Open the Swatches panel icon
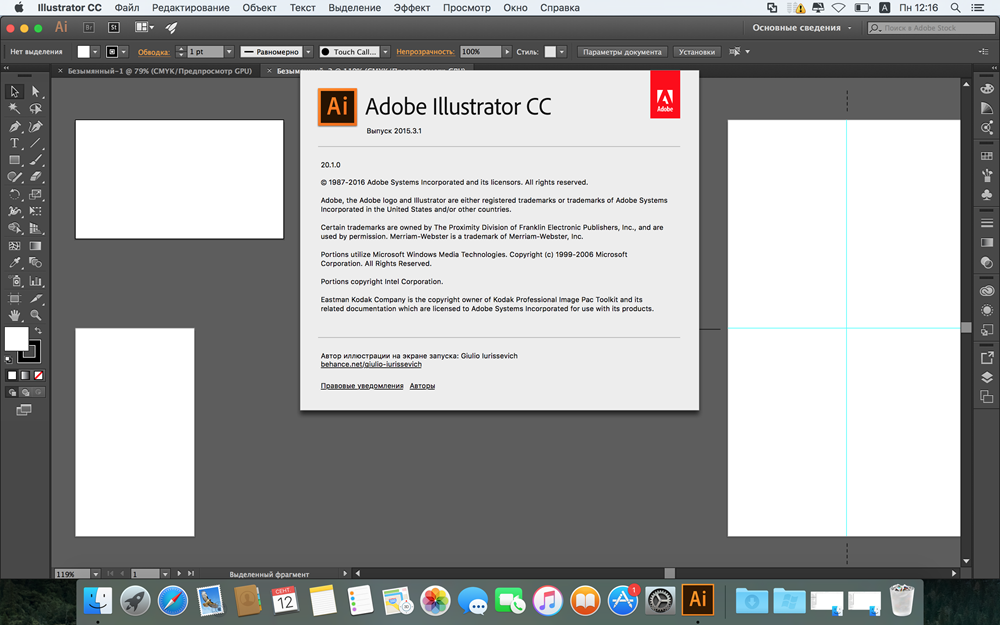The image size is (1000, 625). click(x=987, y=156)
